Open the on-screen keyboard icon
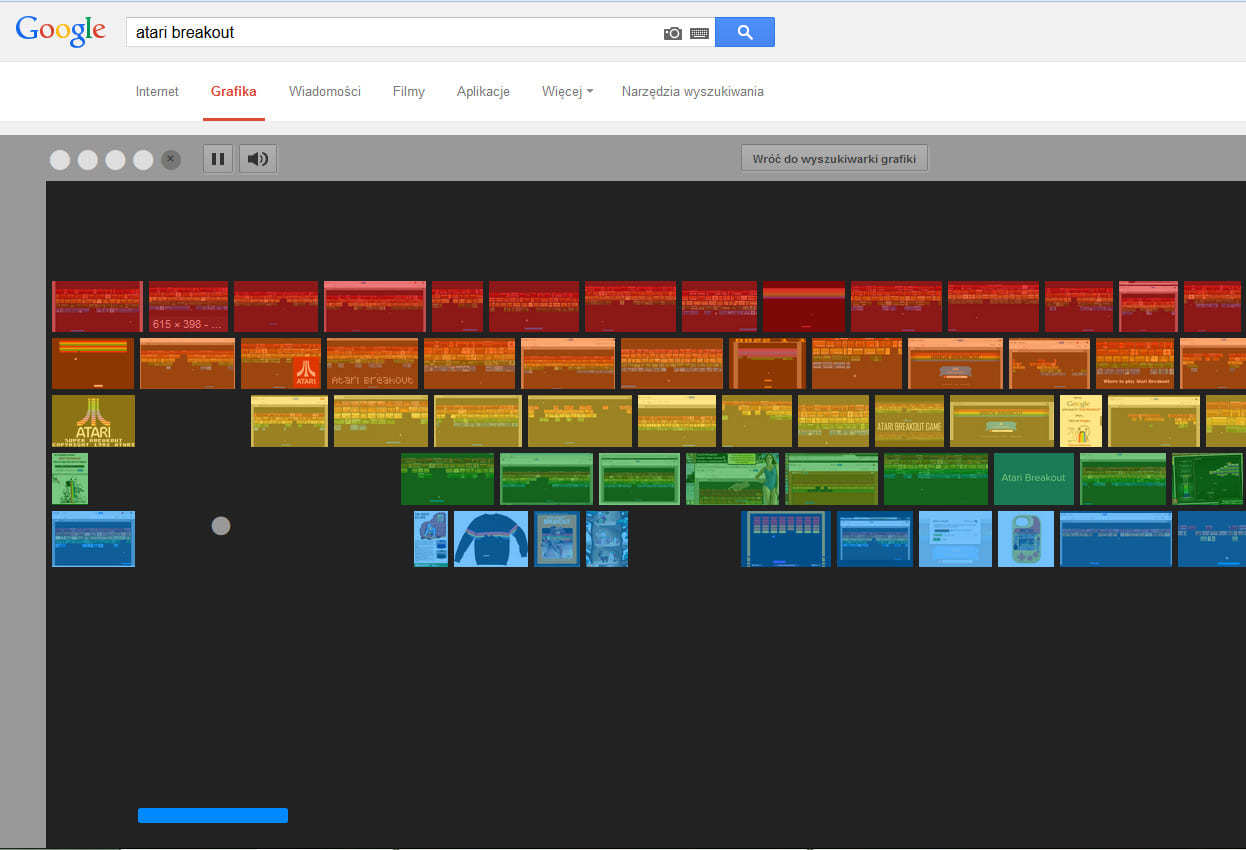This screenshot has width=1246, height=850. click(x=699, y=33)
